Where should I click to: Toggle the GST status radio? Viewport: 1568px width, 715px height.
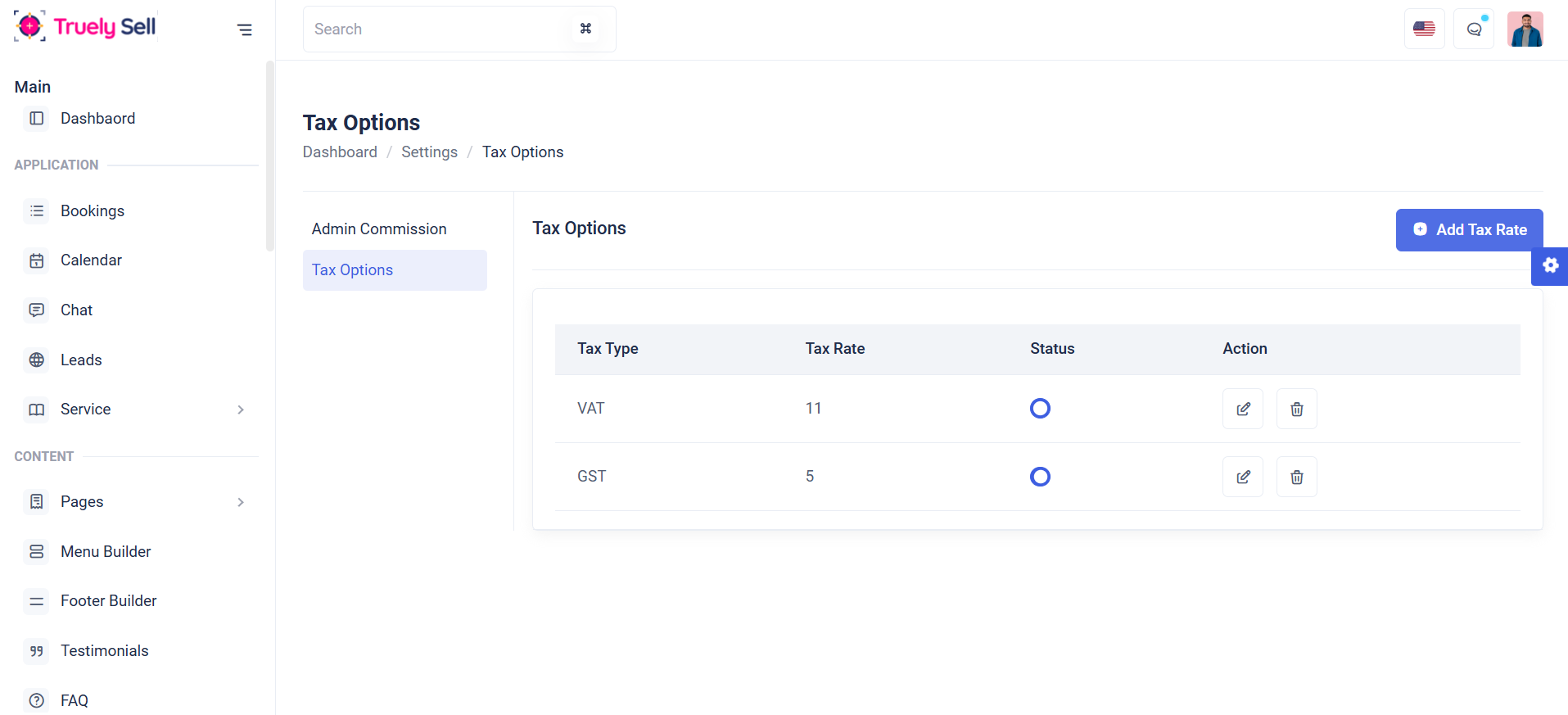tap(1040, 477)
